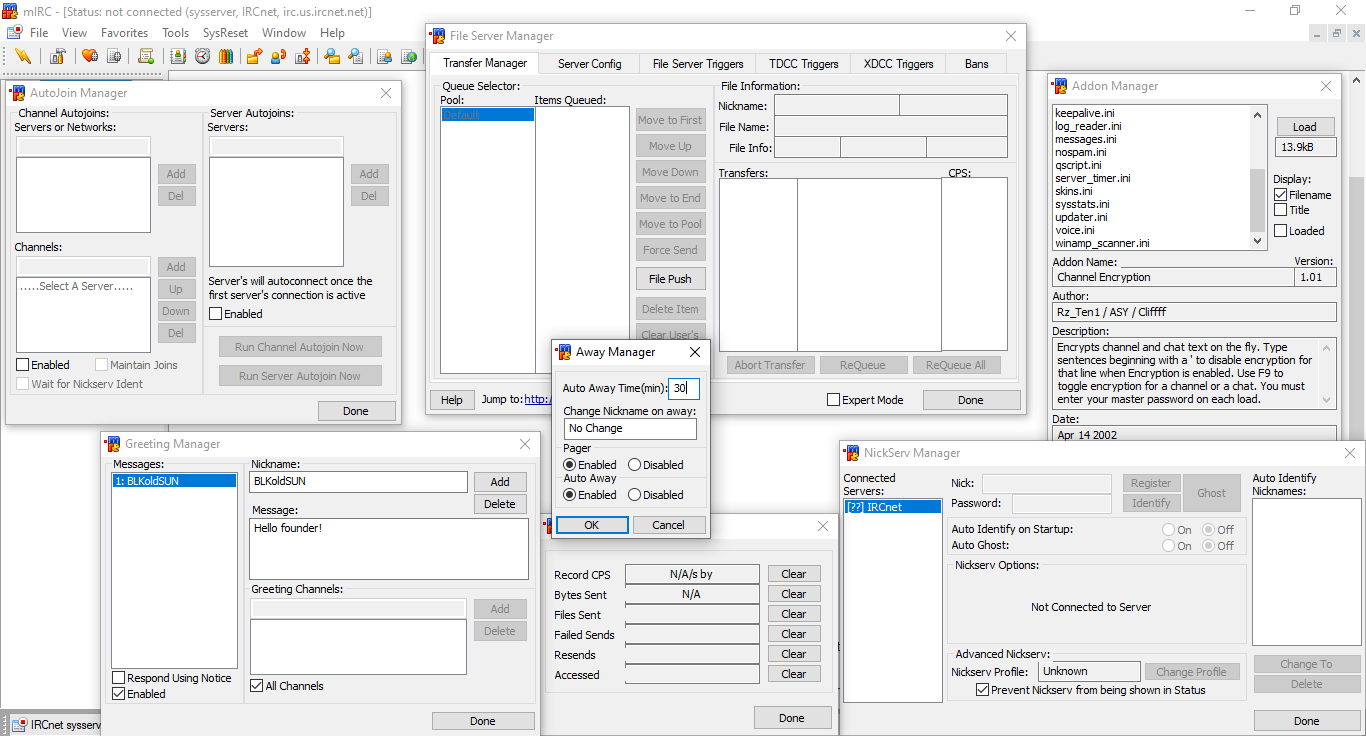The image size is (1366, 736).
Task: Switch to the File Server Triggers tab
Action: (x=698, y=64)
